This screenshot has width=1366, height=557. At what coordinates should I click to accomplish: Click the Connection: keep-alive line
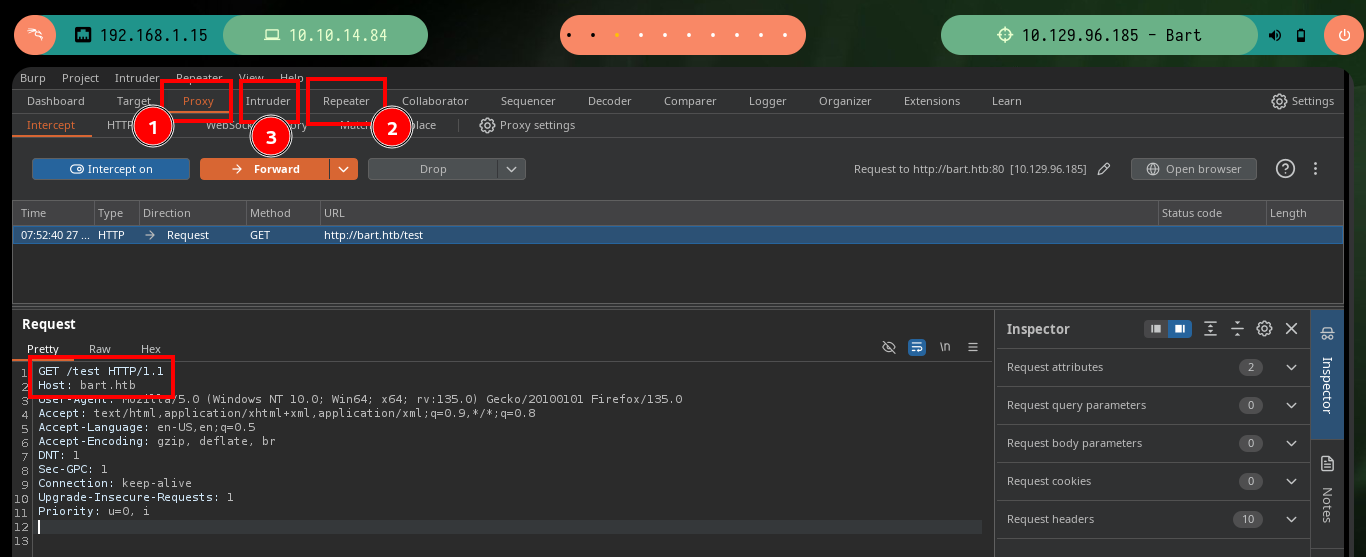[x=115, y=483]
